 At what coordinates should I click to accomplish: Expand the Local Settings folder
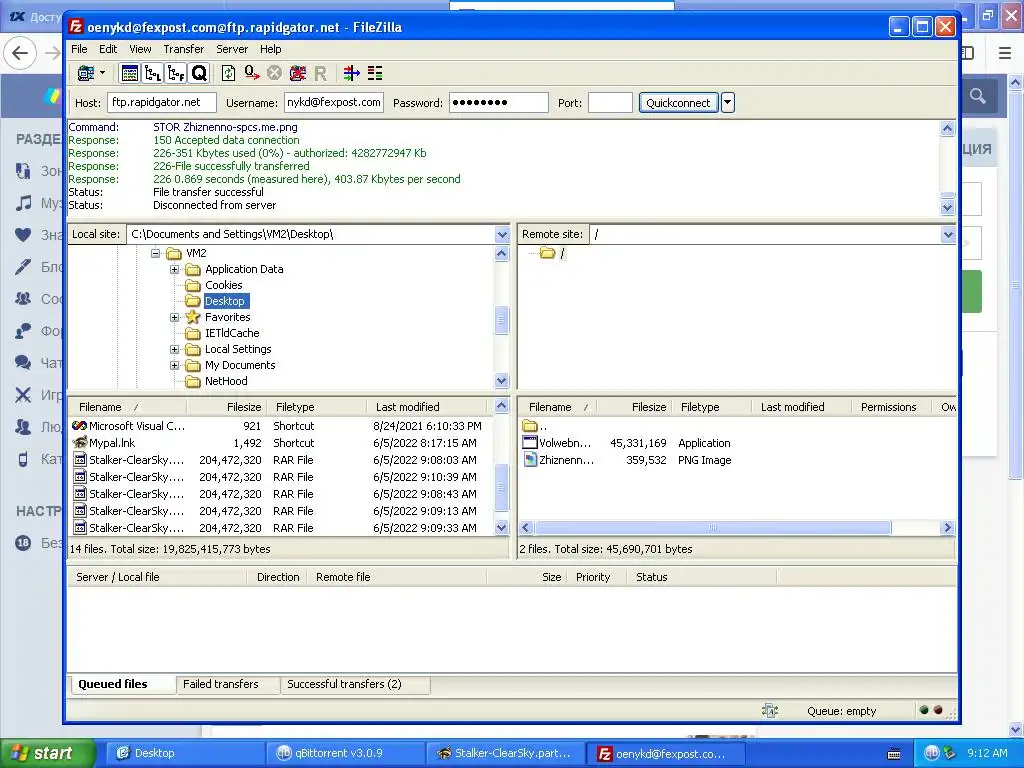174,349
